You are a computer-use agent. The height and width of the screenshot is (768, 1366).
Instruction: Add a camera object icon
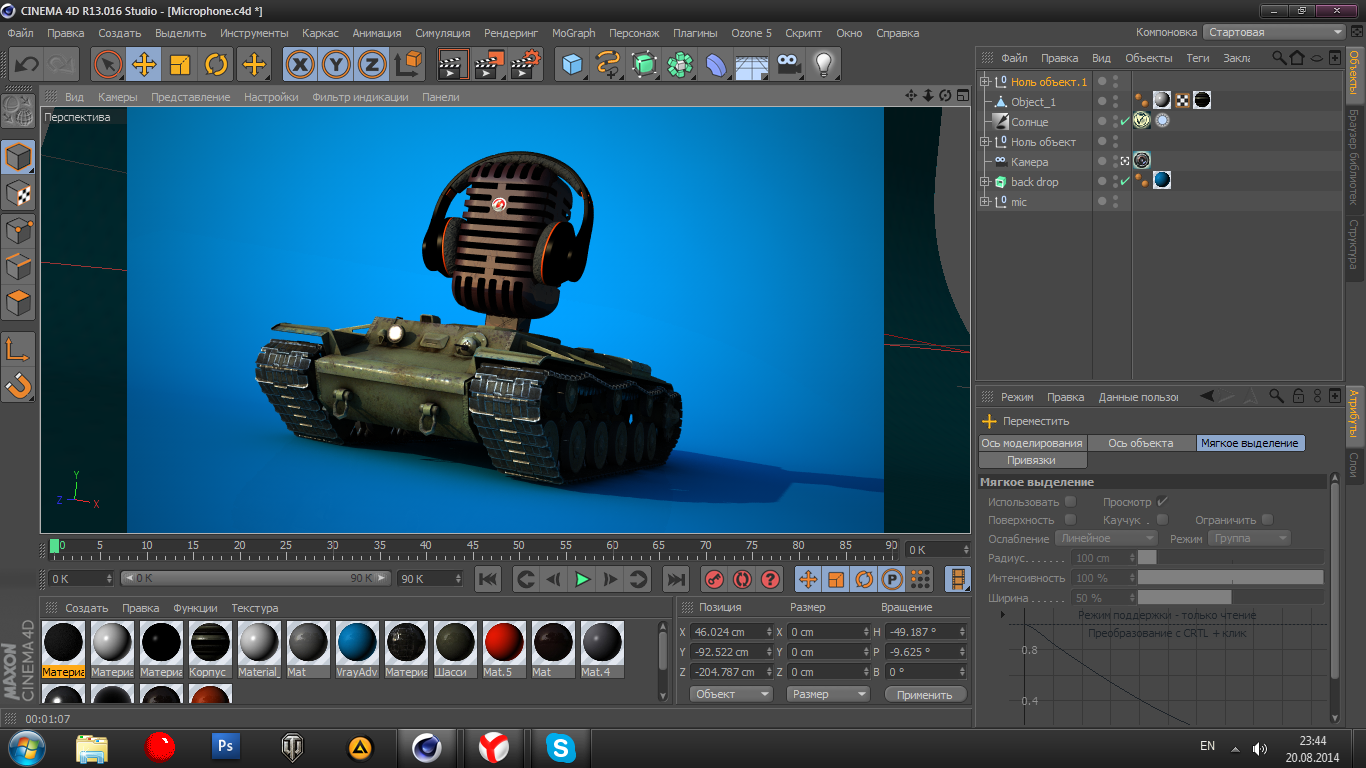(x=789, y=65)
